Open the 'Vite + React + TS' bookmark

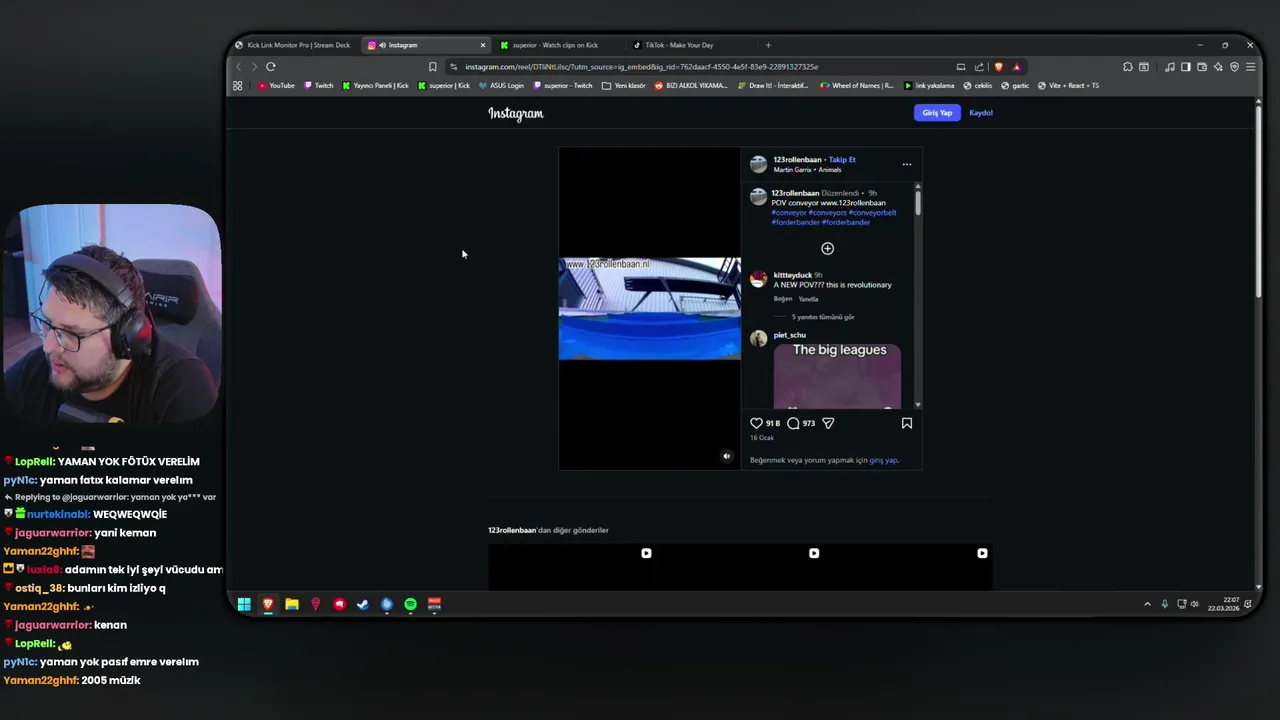1068,86
